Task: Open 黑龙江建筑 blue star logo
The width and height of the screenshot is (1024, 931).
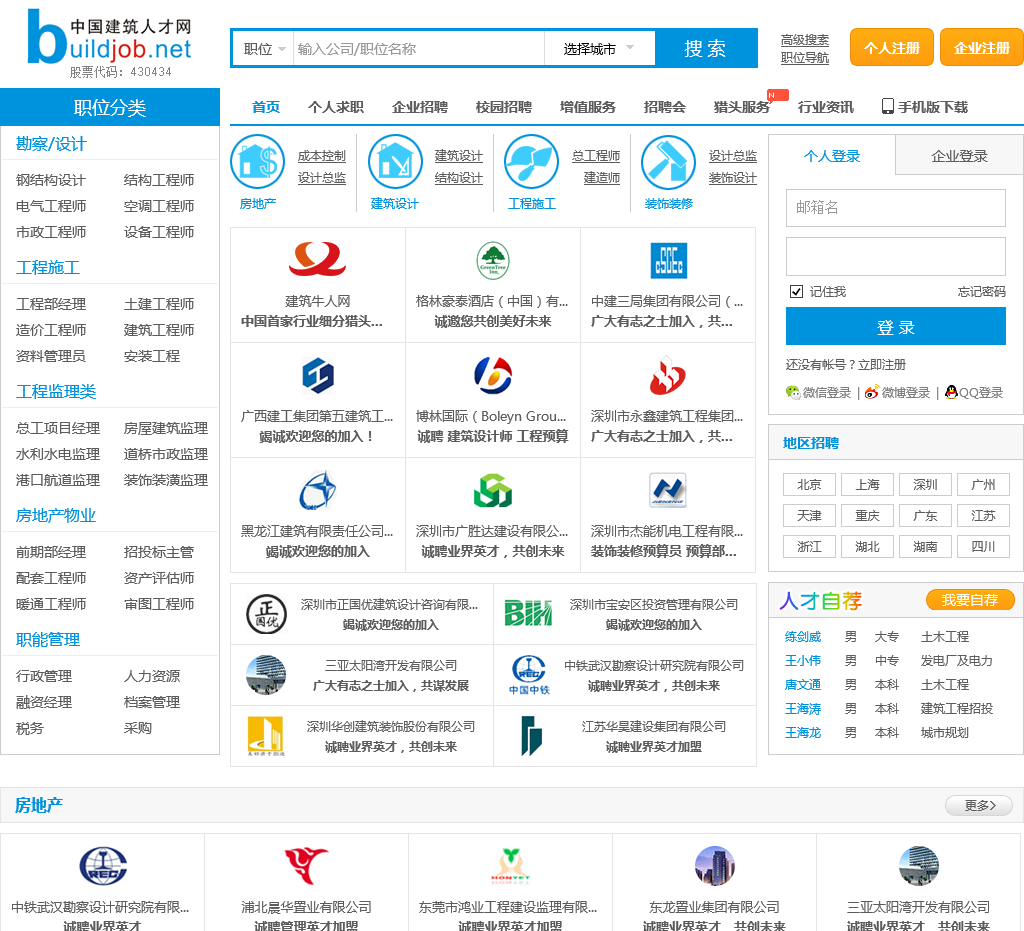Action: [x=317, y=490]
